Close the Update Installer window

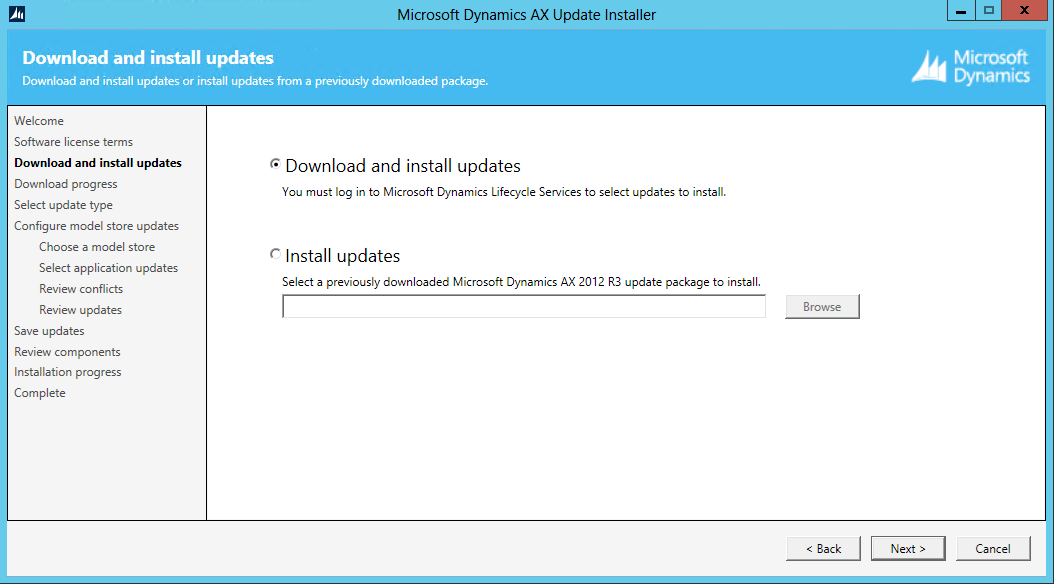tap(1024, 11)
